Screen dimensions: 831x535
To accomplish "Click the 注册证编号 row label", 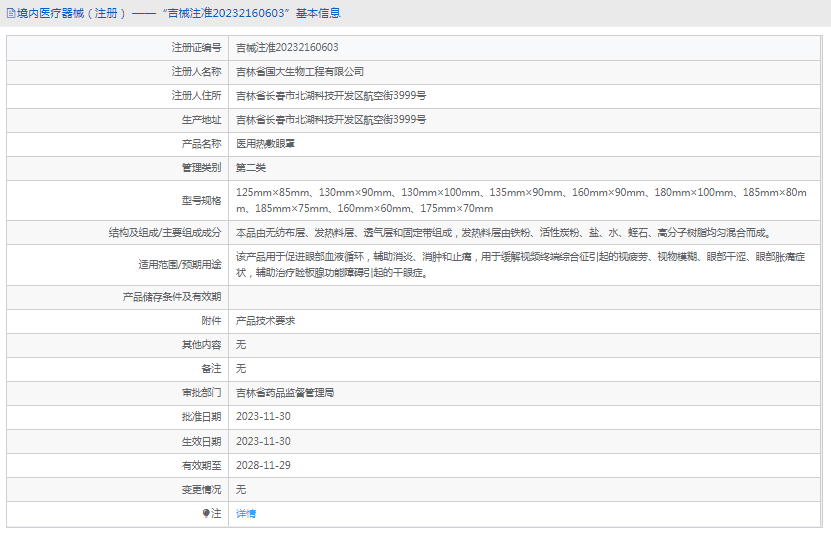I will tap(196, 48).
